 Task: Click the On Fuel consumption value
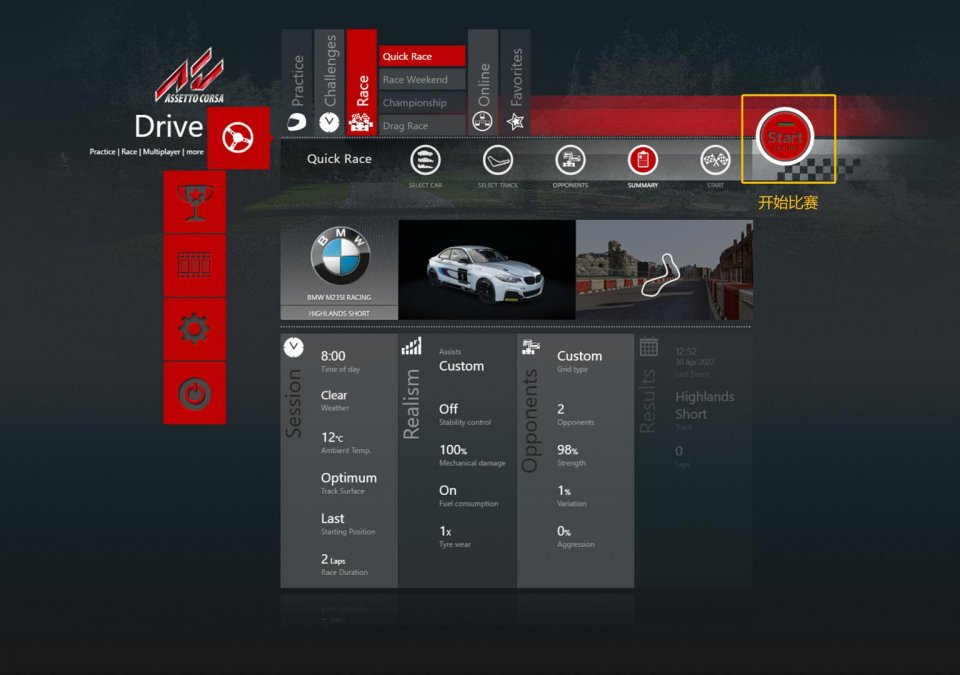click(448, 490)
